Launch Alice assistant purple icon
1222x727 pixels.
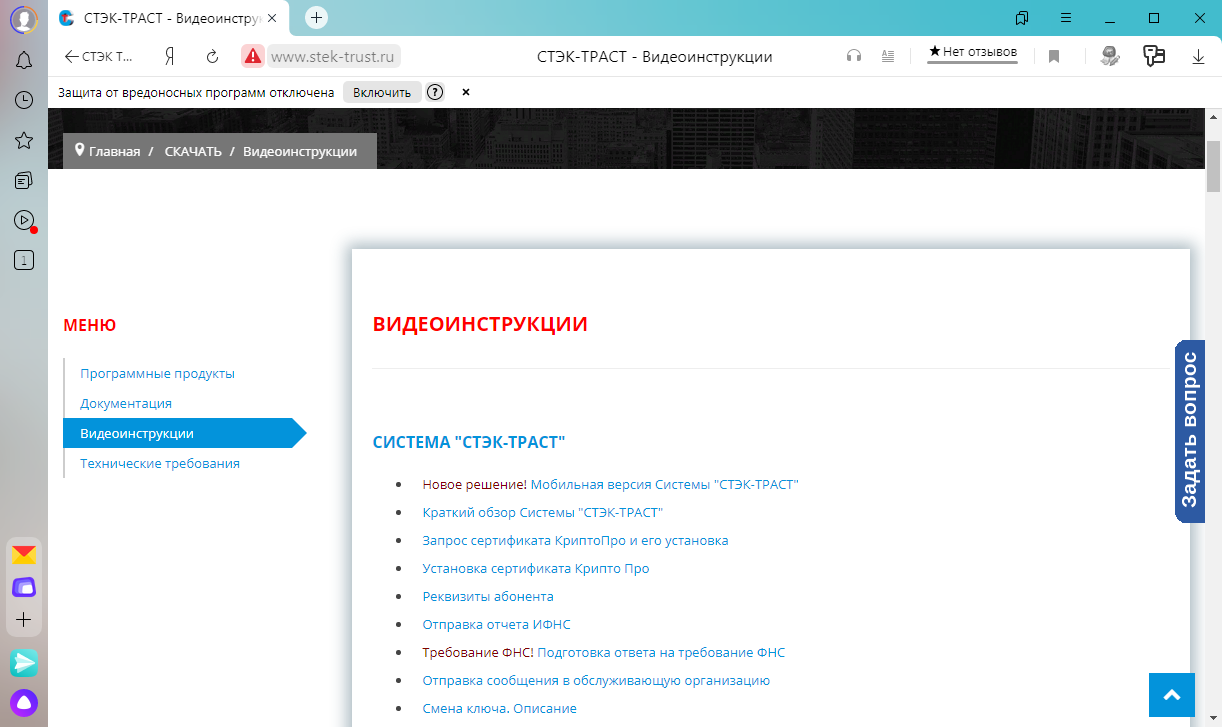(x=24, y=702)
